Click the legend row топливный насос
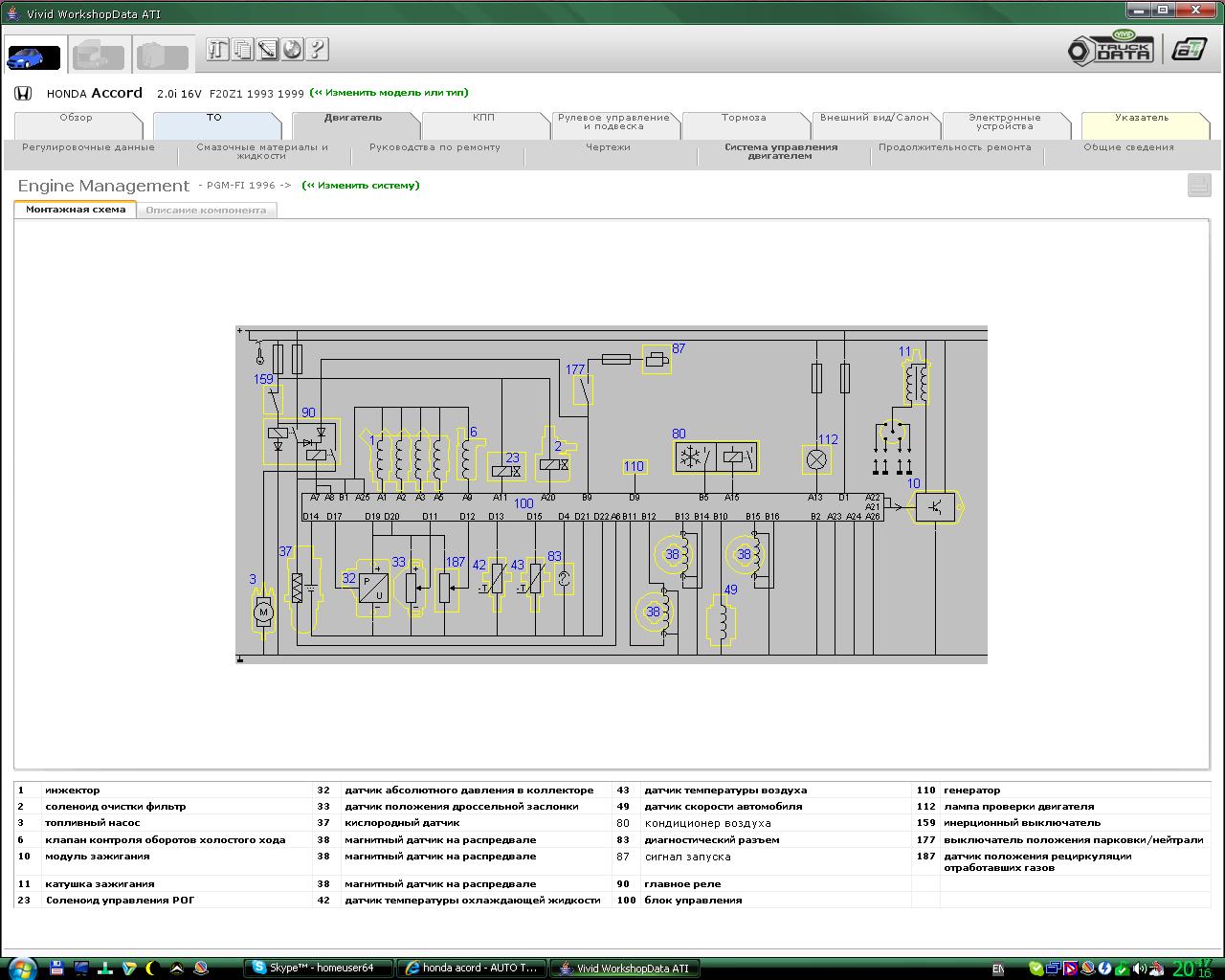The width and height of the screenshot is (1225, 980). click(x=163, y=823)
